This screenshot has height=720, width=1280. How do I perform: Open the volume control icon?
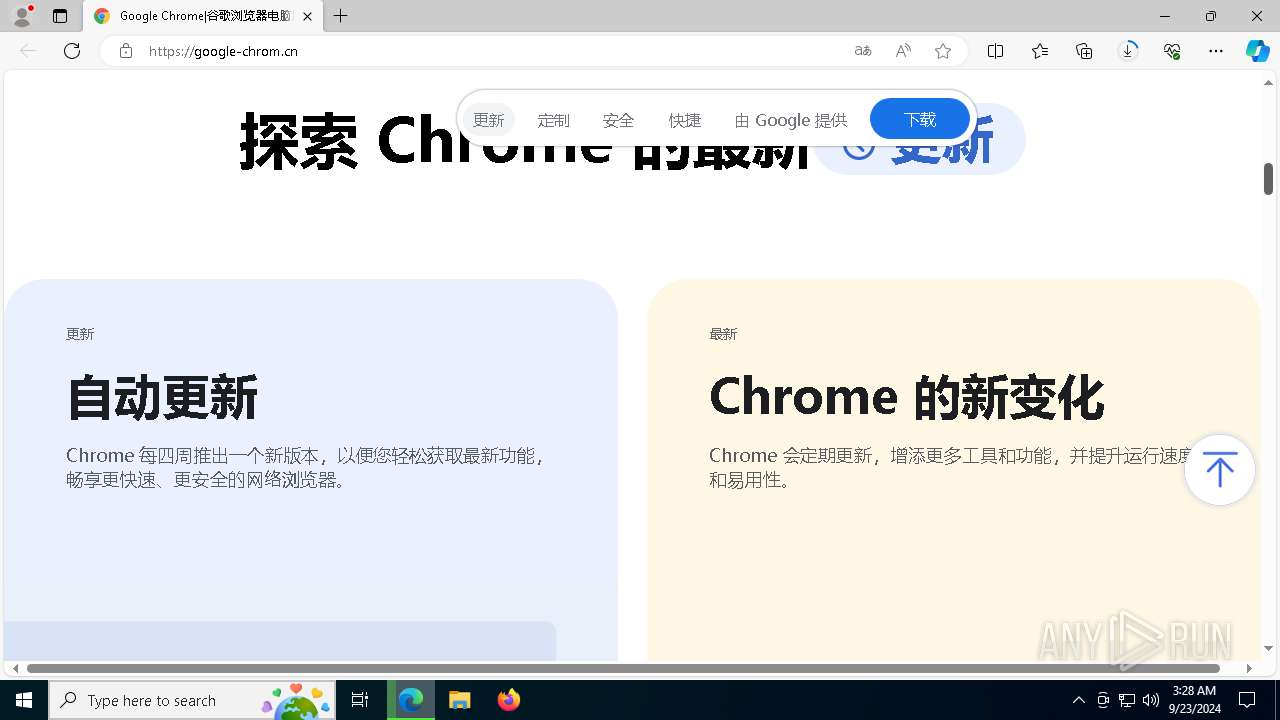[1150, 700]
